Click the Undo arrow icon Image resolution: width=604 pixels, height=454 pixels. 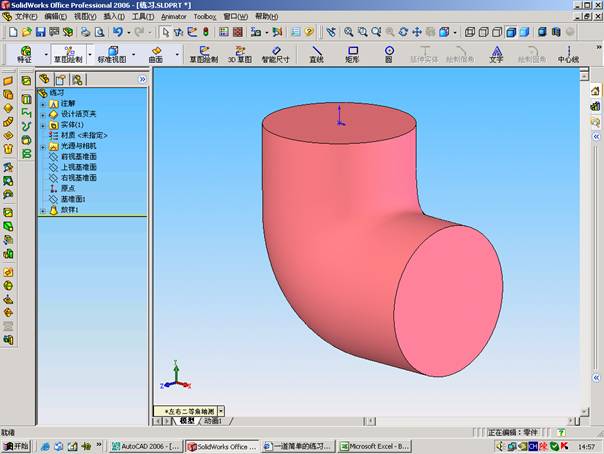(x=118, y=32)
